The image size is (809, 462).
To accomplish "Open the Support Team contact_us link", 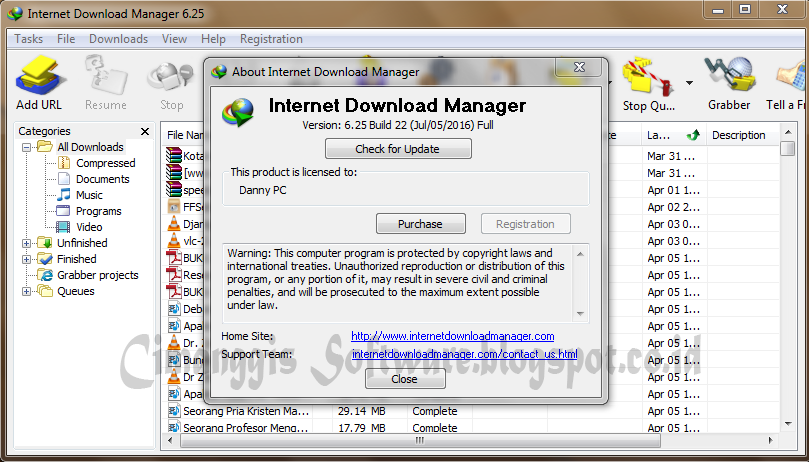I will pyautogui.click(x=464, y=354).
